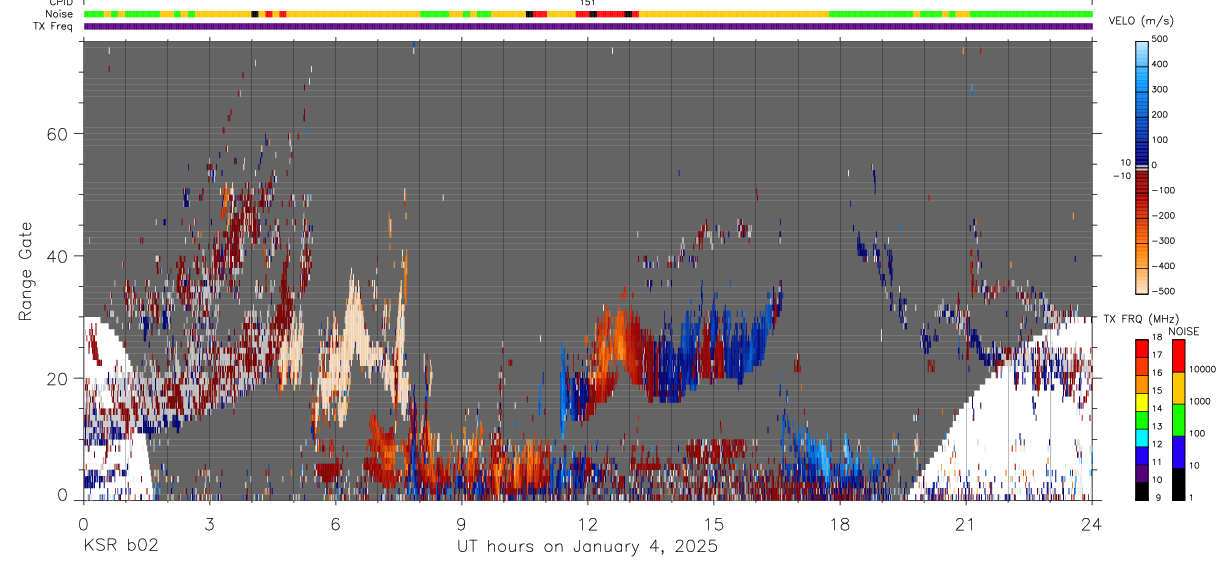Pick the green swatch in NOISE legend
The image size is (1228, 567).
coord(1179,420)
